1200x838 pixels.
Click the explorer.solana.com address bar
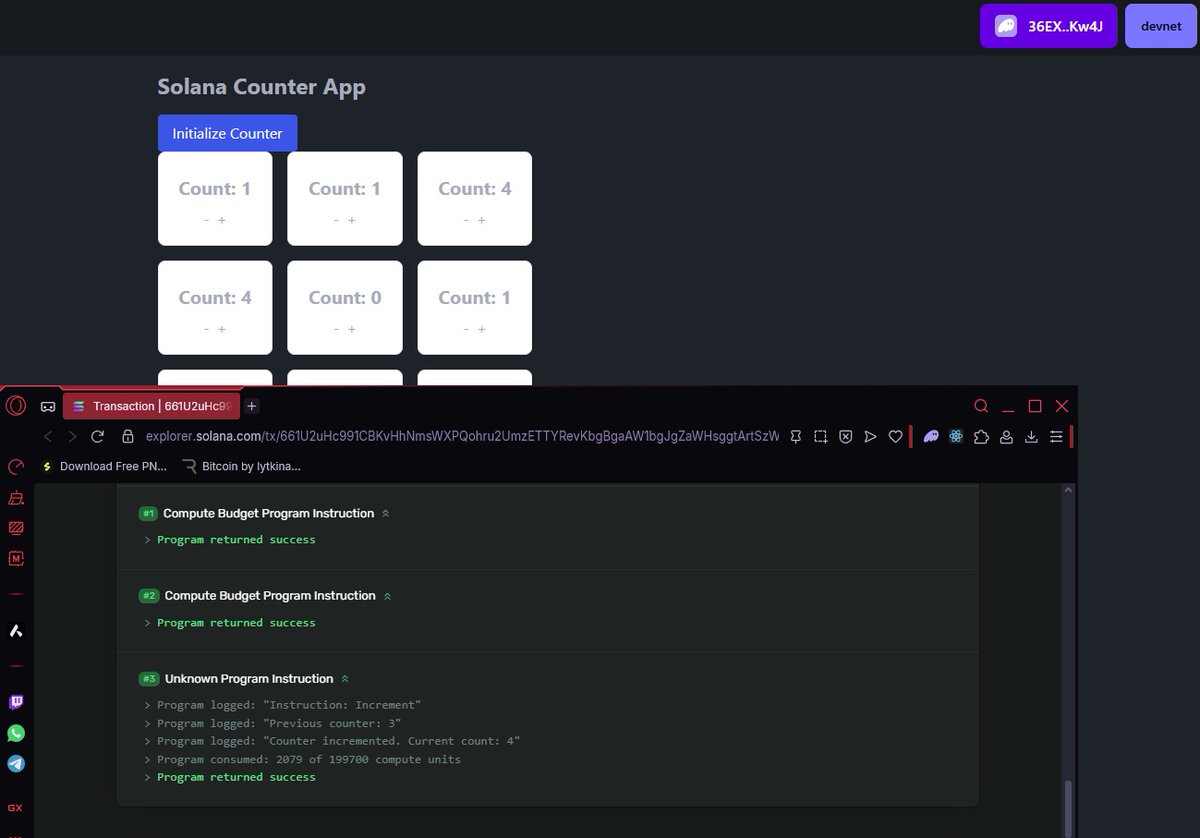point(460,437)
